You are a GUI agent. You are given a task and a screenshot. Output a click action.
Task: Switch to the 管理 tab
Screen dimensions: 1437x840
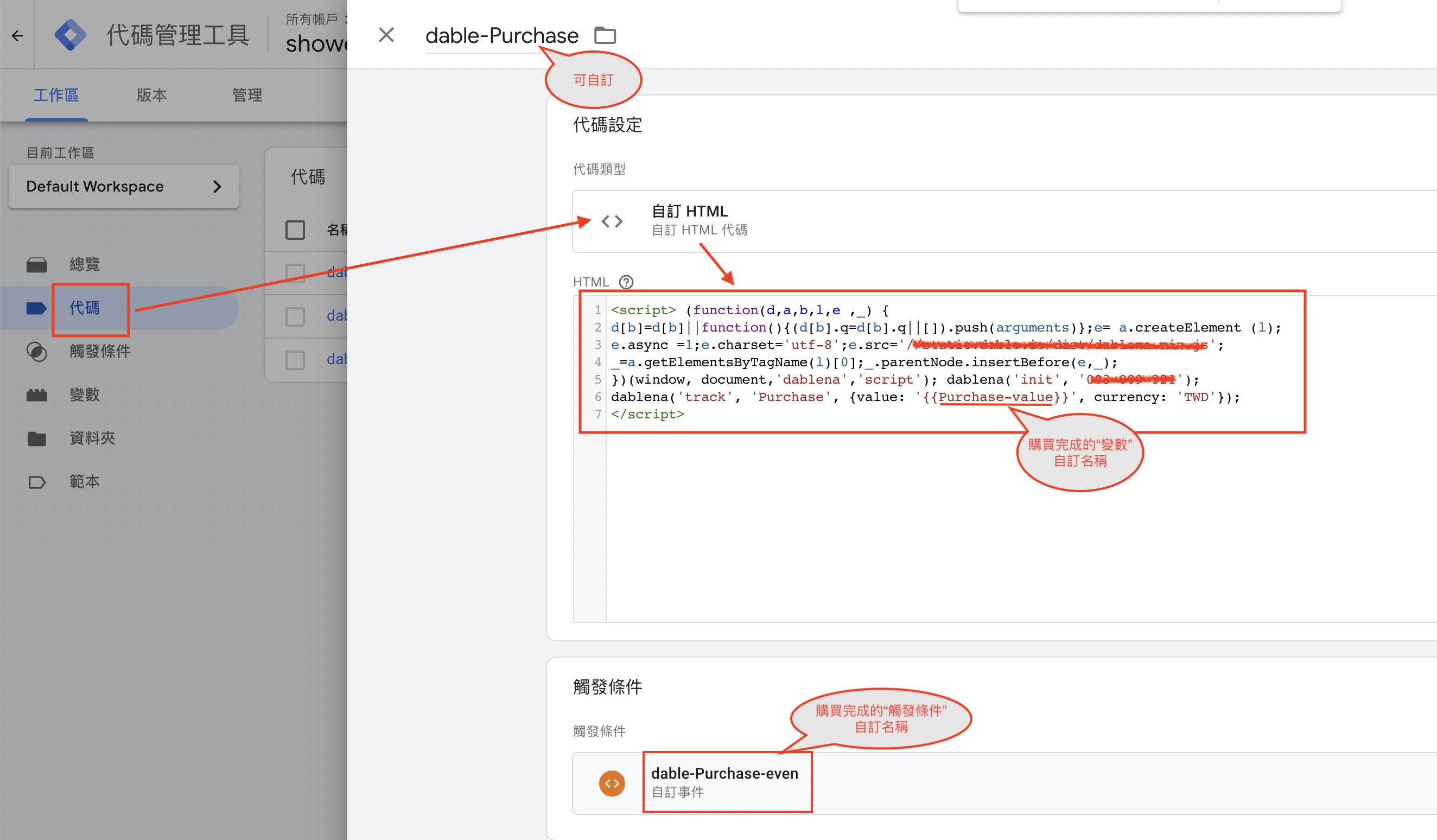pos(247,94)
